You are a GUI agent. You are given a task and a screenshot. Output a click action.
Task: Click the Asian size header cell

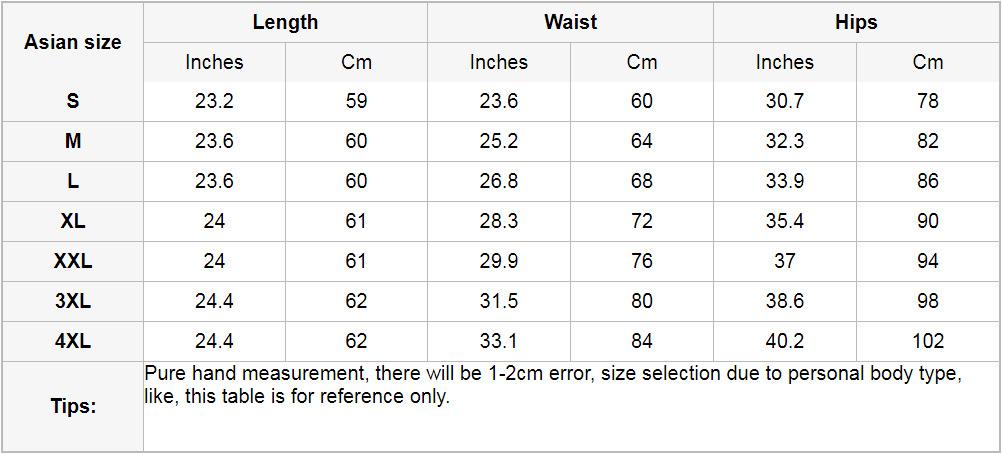click(73, 42)
